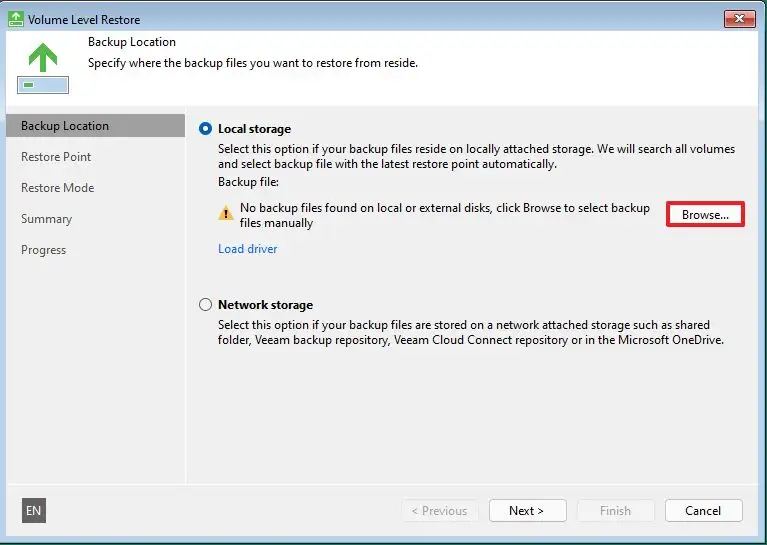767x545 pixels.
Task: Go to the Backup Location step
Action: point(95,126)
